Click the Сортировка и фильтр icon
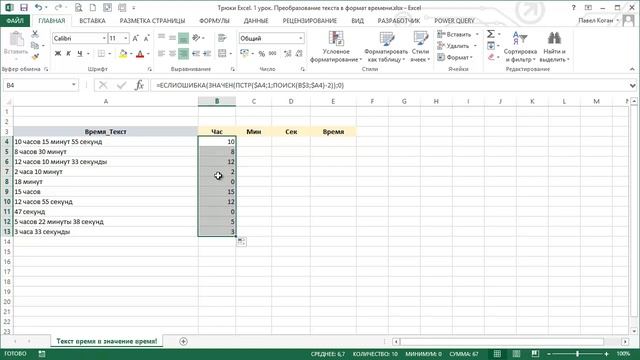640x360 pixels. 520,38
